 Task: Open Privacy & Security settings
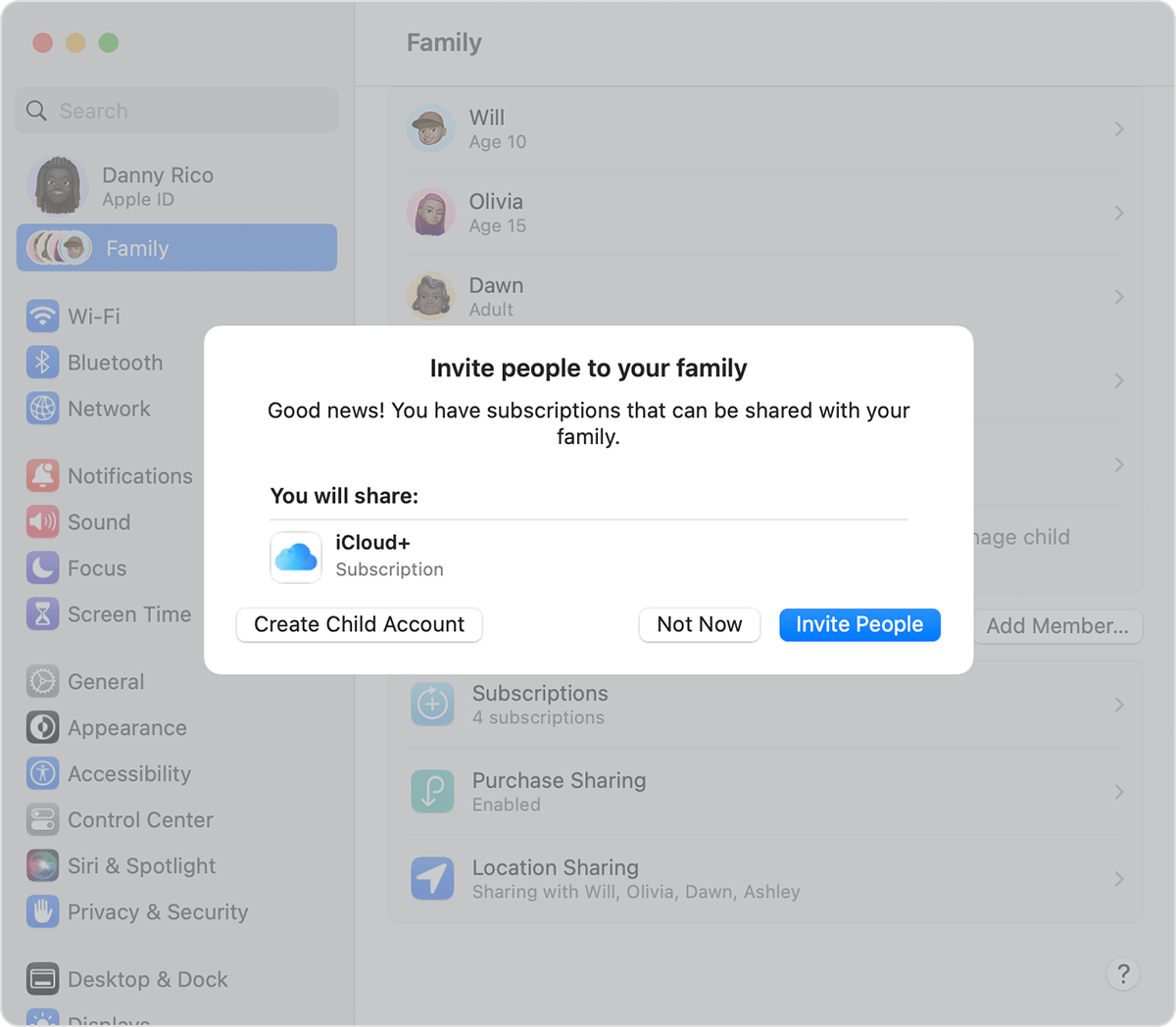(x=42, y=911)
